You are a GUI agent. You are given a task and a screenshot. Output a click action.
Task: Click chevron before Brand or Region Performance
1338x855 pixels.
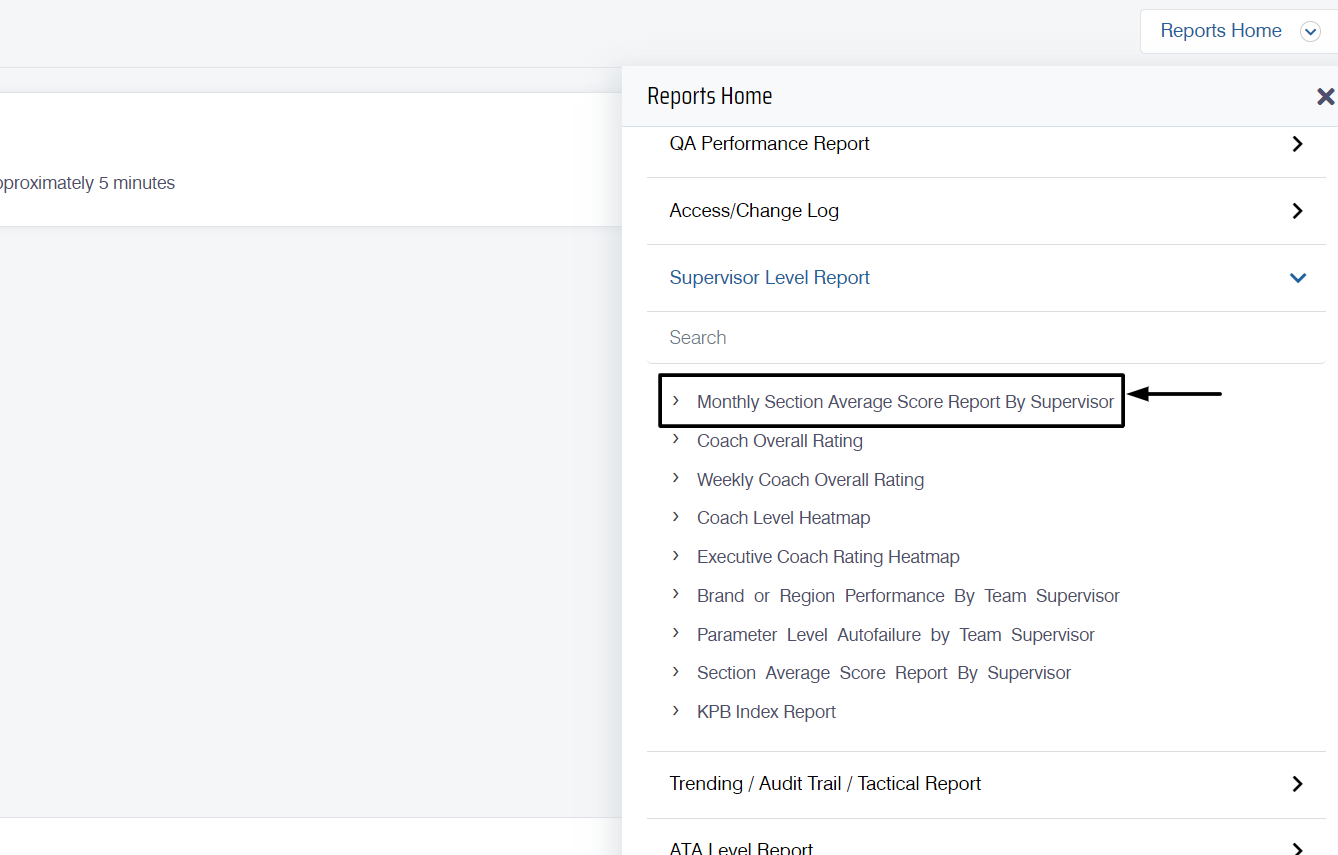[x=676, y=594]
